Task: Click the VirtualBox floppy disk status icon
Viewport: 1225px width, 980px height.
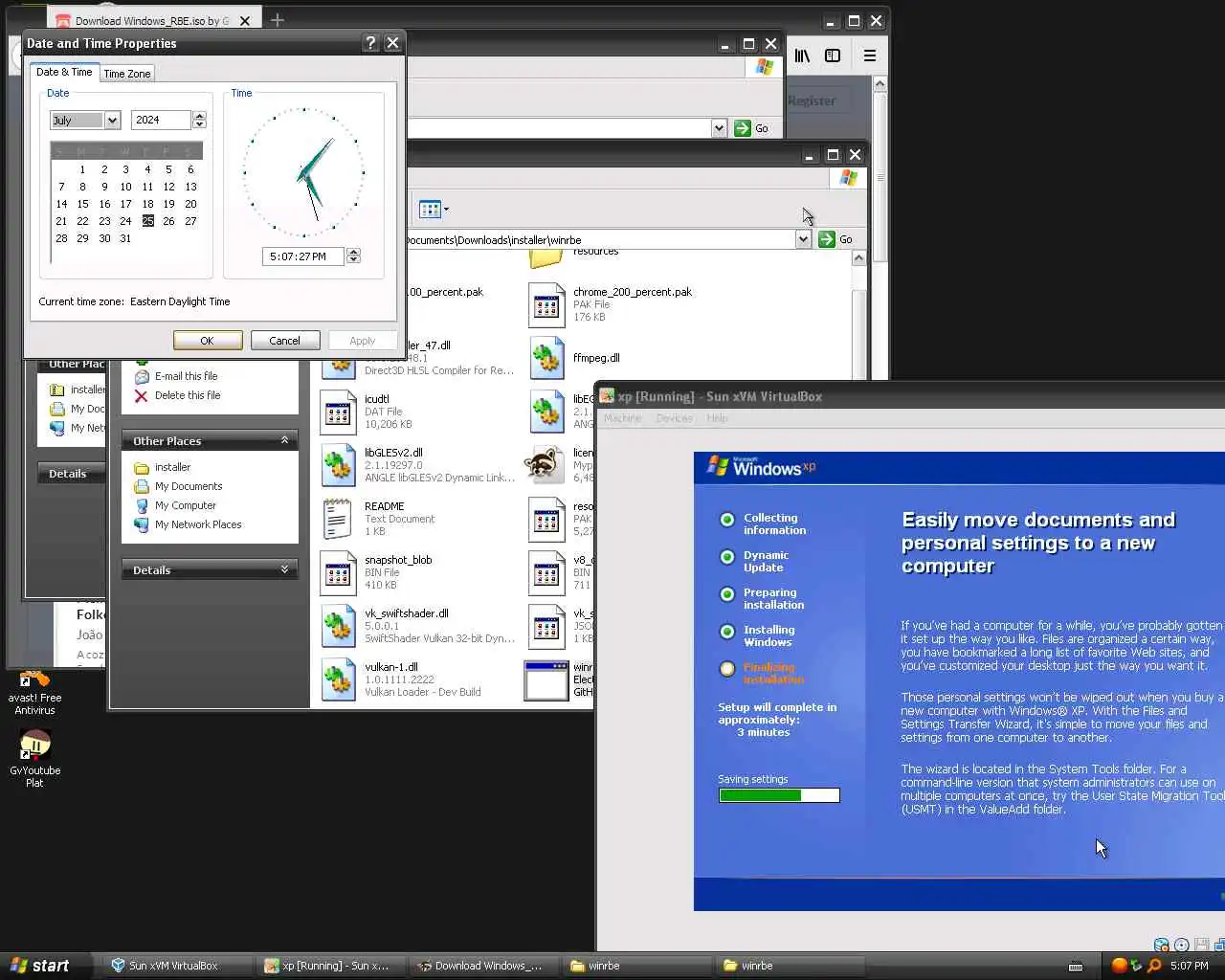Action: tap(1202, 945)
